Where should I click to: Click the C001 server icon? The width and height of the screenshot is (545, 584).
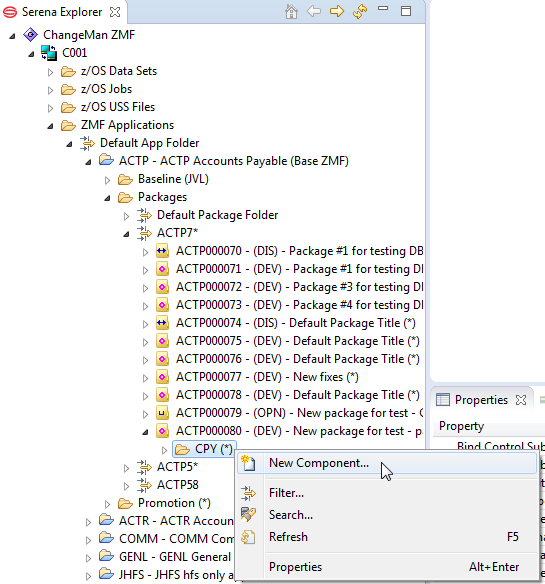pos(49,53)
